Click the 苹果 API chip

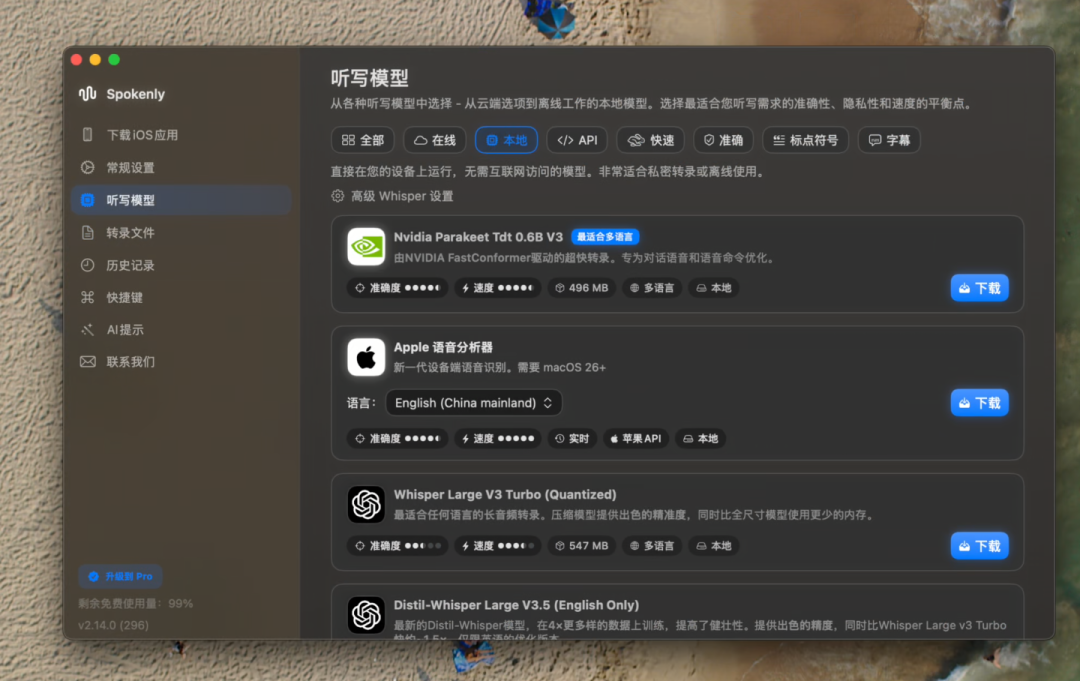[x=636, y=439]
